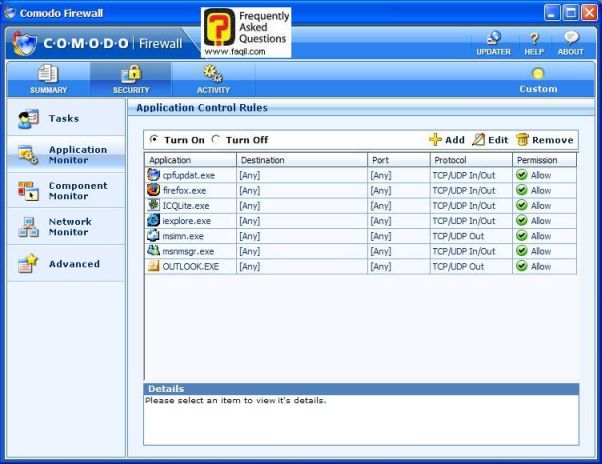Click the cpfupdat.exe application icon
The image size is (602, 464).
point(153,175)
